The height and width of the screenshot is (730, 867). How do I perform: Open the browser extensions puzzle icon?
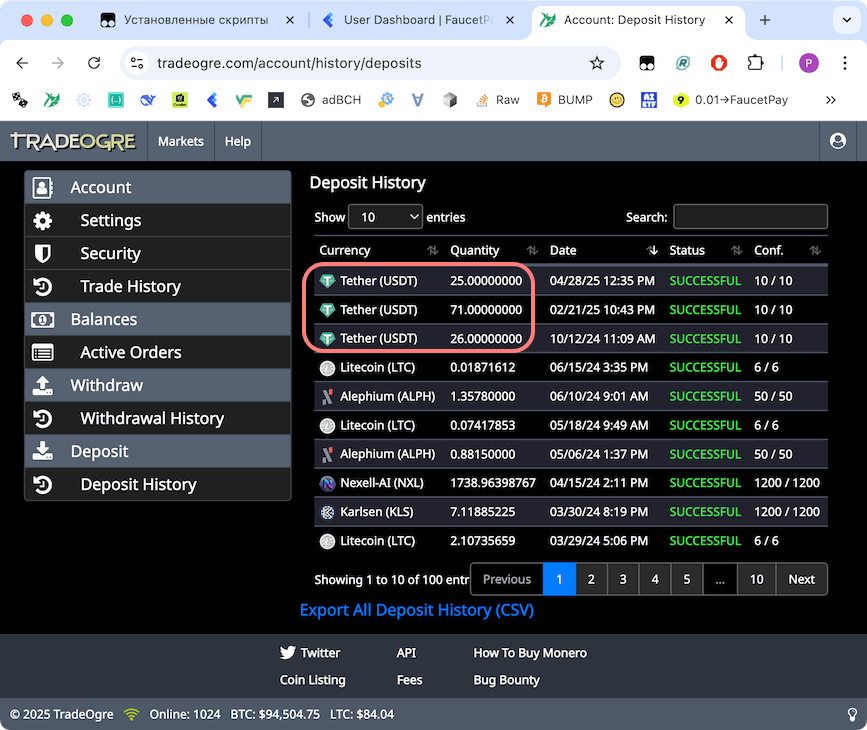click(x=755, y=63)
